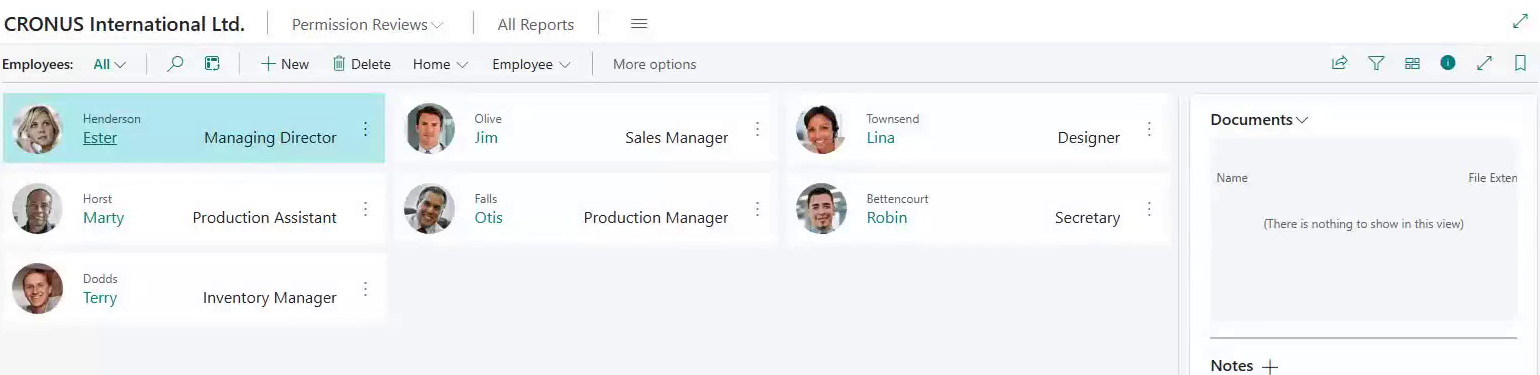Open the options dots for Terry Dodds
Image resolution: width=1540 pixels, height=375 pixels.
click(366, 289)
